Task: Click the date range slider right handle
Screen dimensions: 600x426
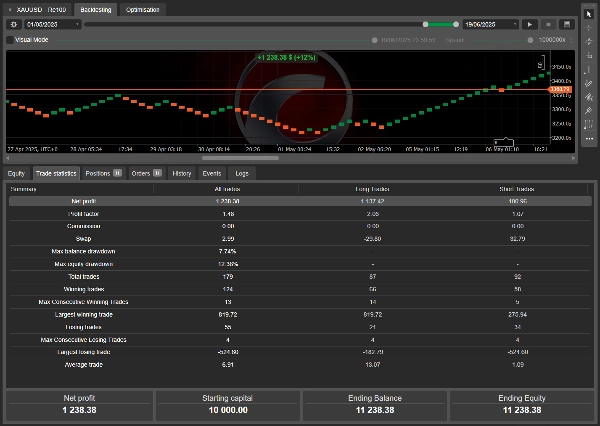Action: click(x=456, y=23)
